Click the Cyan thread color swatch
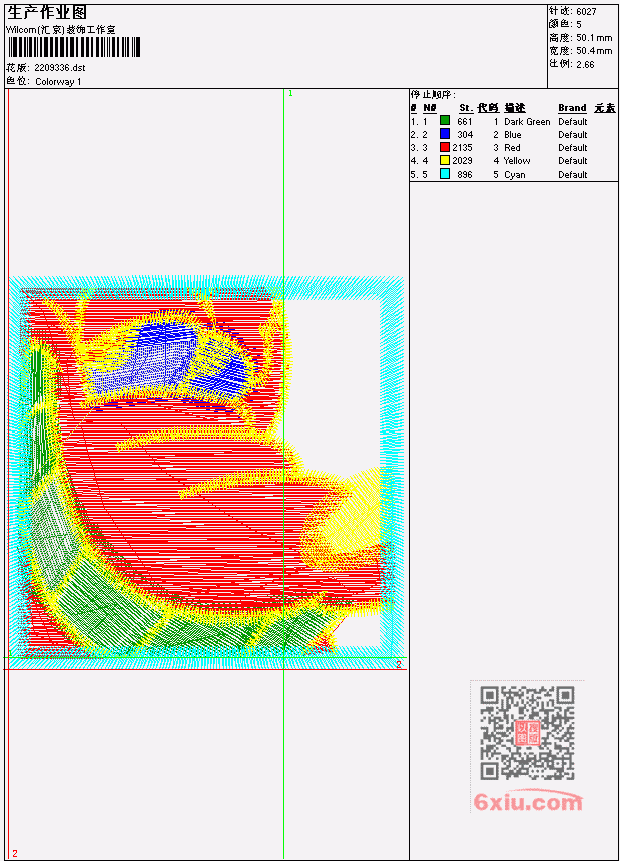This screenshot has width=620, height=861. point(445,174)
